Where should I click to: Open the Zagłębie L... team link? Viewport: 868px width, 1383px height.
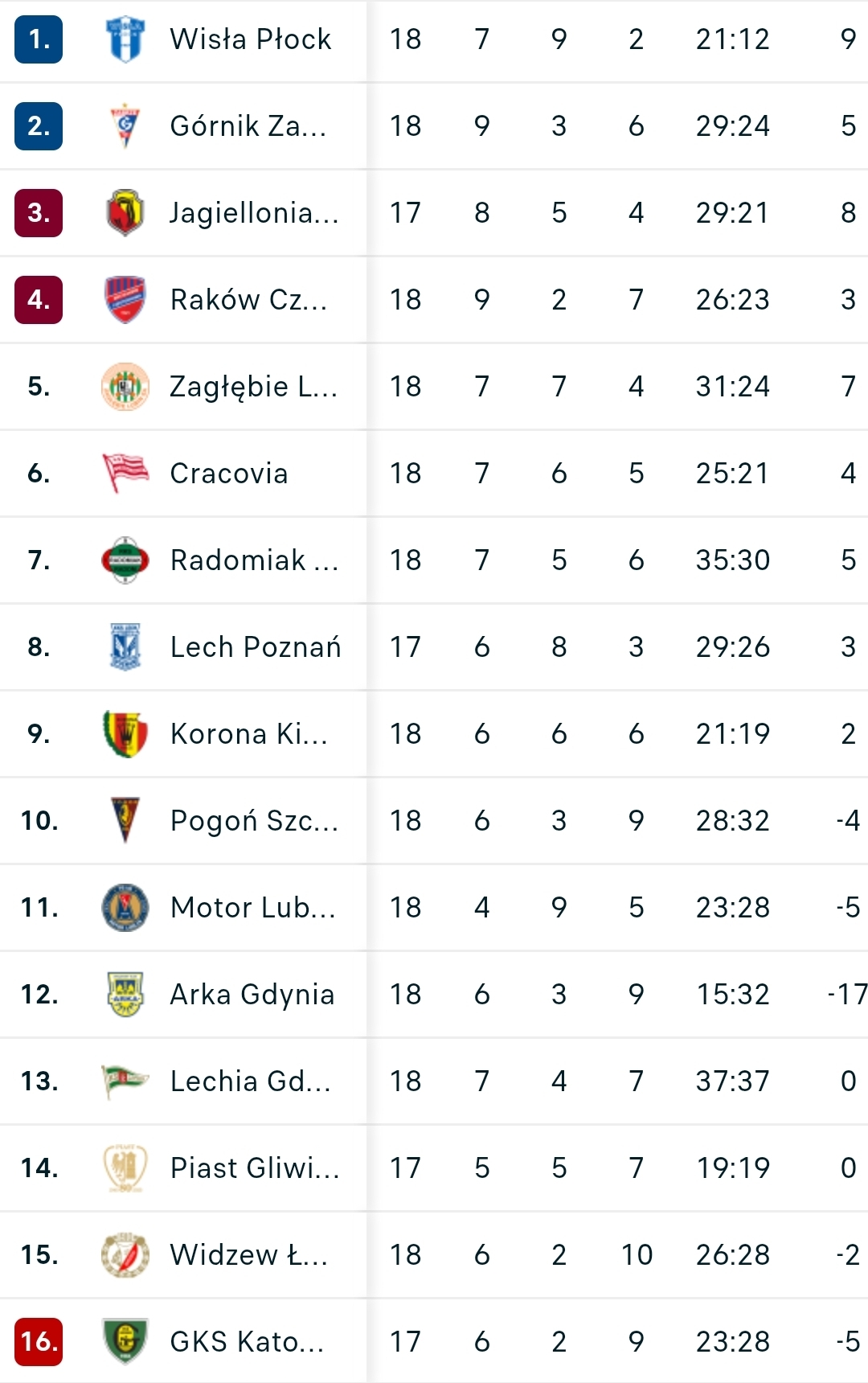253,387
